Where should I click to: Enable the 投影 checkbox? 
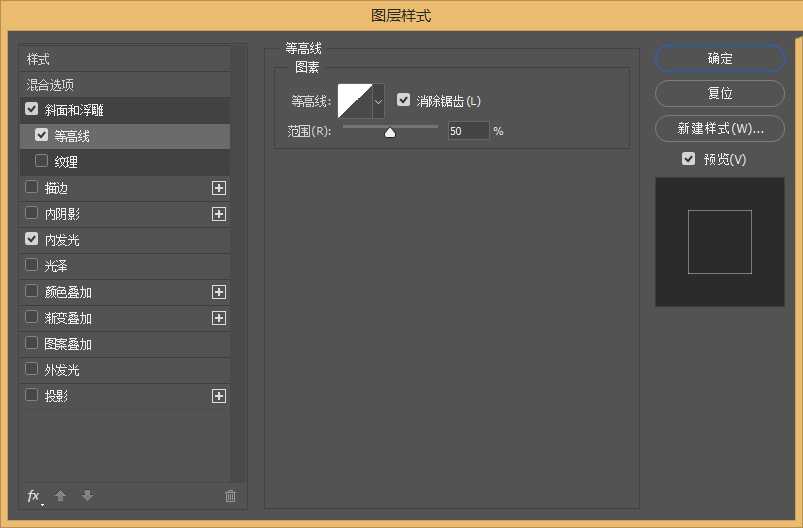tap(32, 395)
